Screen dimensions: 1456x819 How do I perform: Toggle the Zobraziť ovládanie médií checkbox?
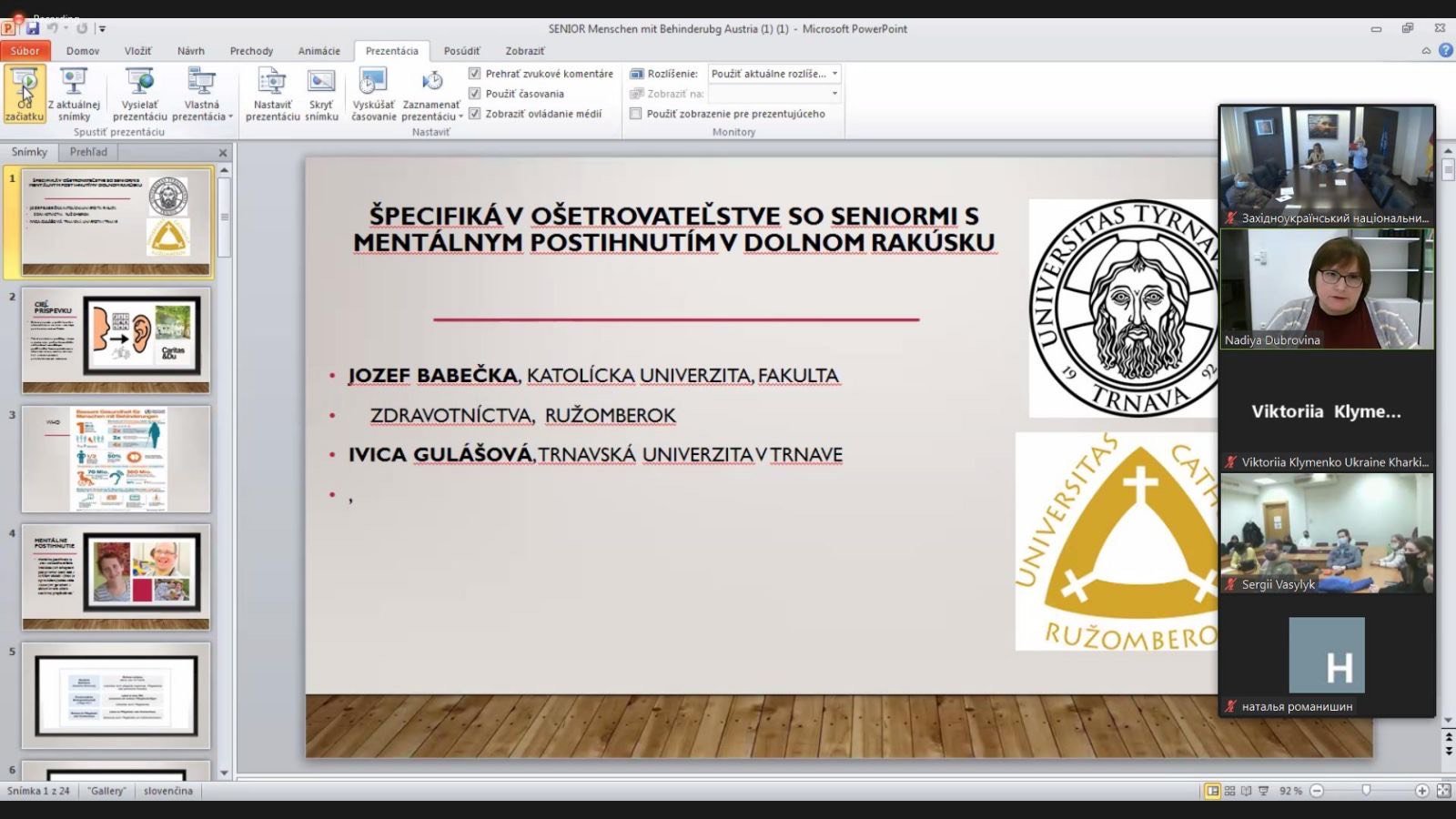pos(474,114)
